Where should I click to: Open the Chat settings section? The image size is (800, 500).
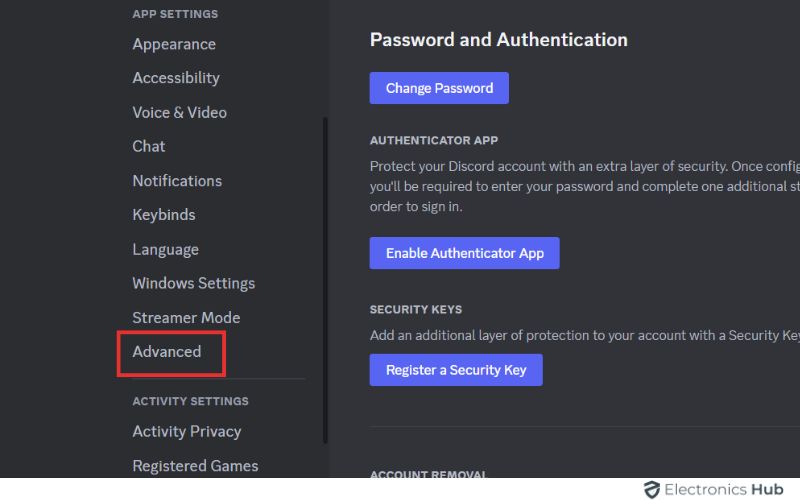[149, 146]
